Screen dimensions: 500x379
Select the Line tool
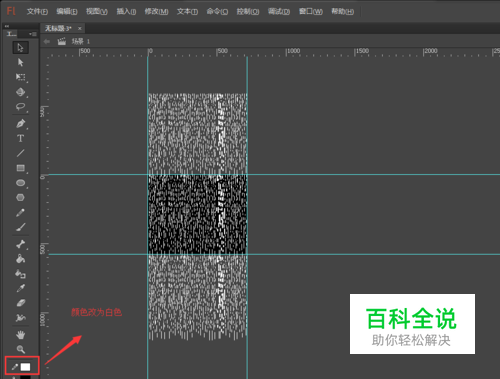[x=20, y=153]
